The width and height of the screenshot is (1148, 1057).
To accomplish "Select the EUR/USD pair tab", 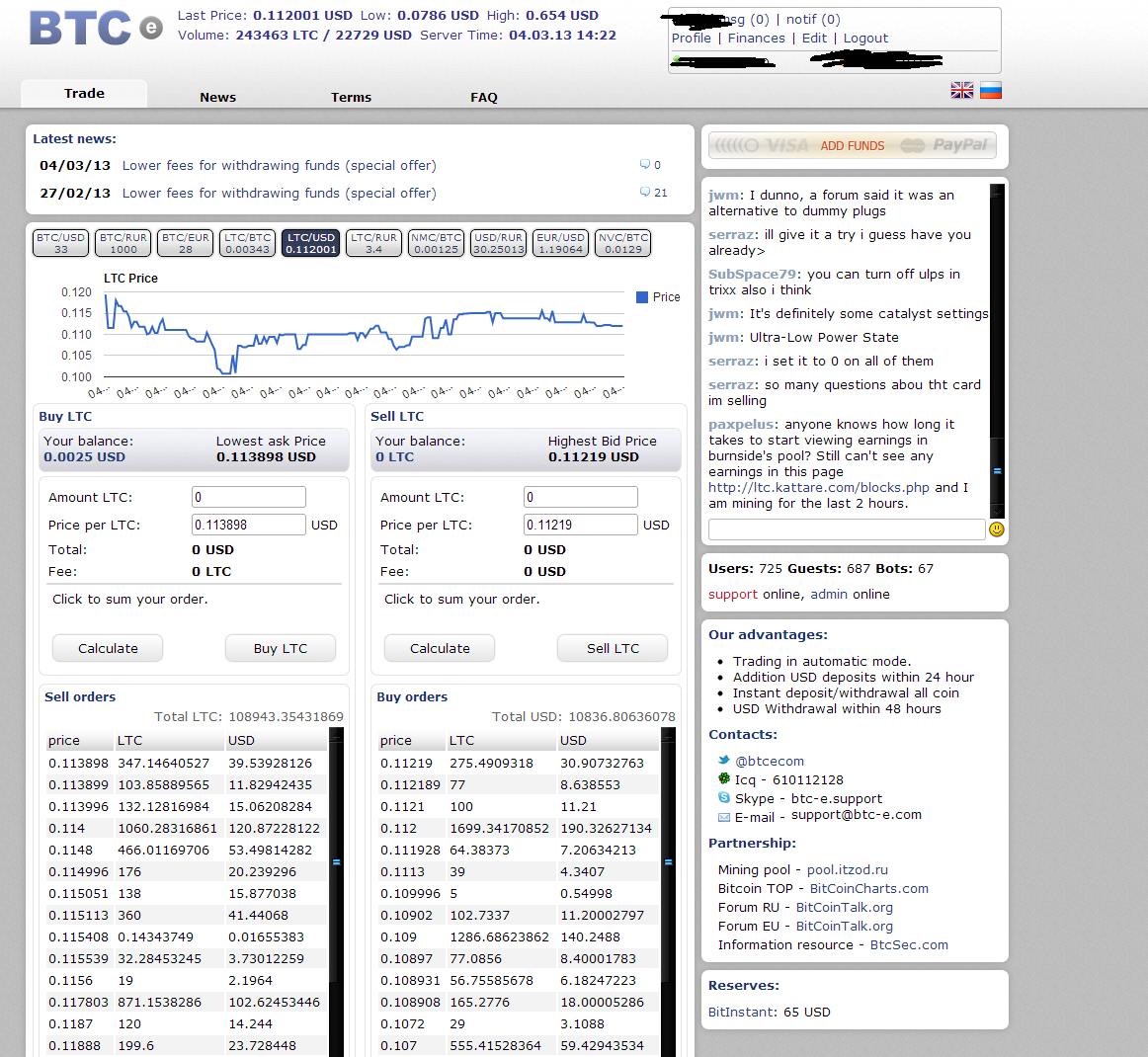I will click(x=561, y=243).
